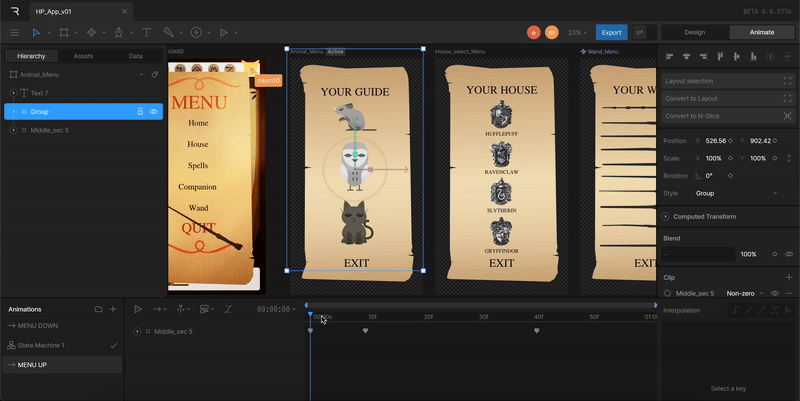Toggle Blend visibility eye icon
Image resolution: width=800 pixels, height=401 pixels.
[789, 254]
